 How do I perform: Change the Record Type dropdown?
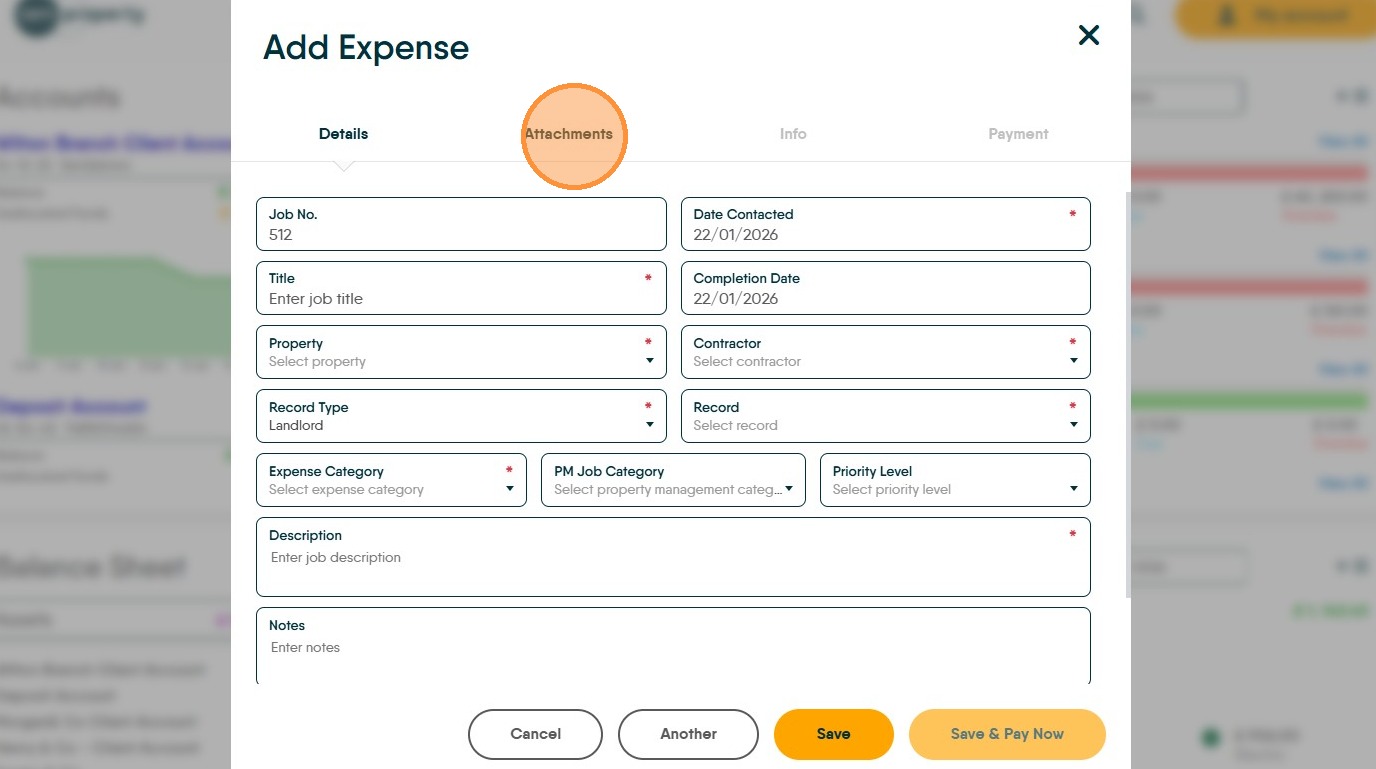pyautogui.click(x=461, y=417)
